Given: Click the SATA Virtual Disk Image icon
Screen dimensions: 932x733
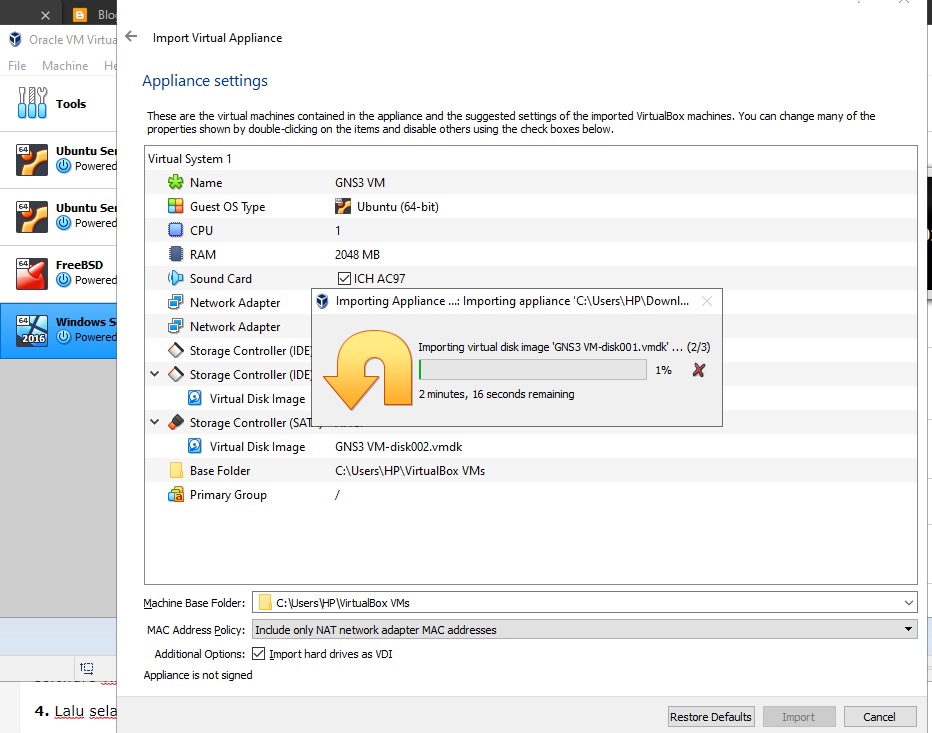Looking at the screenshot, I should tap(194, 446).
